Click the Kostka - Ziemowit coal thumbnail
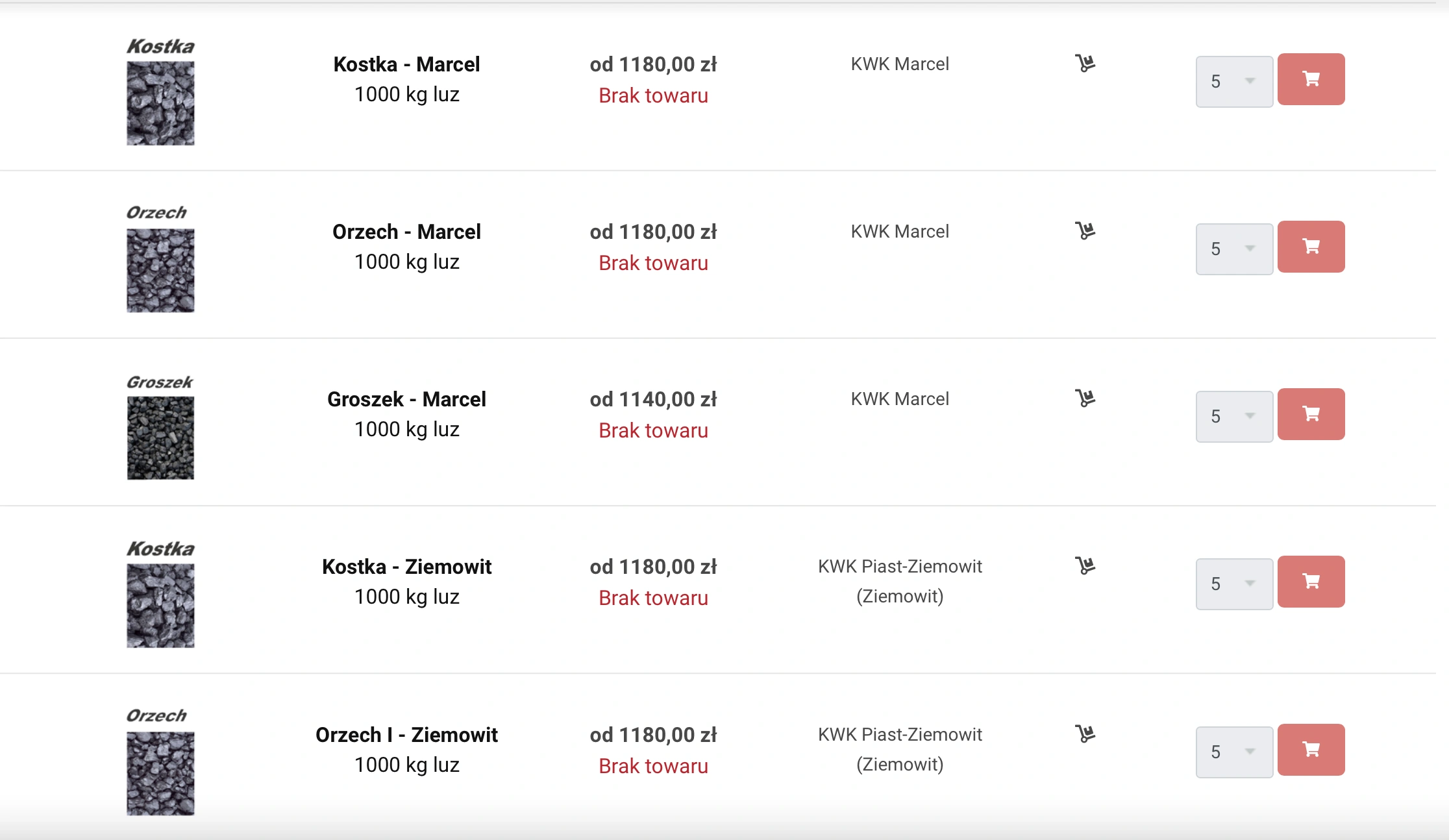 [x=160, y=594]
